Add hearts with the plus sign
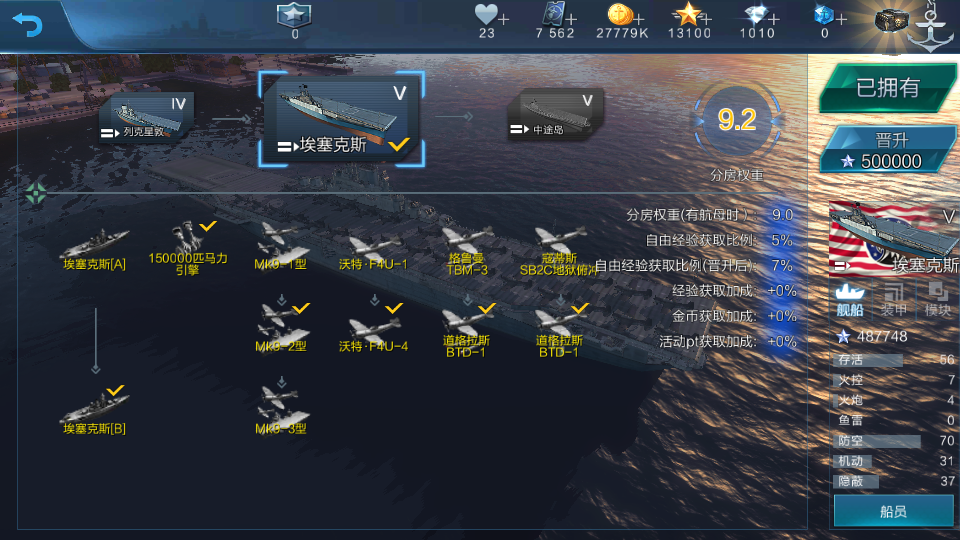This screenshot has width=960, height=540. [504, 20]
